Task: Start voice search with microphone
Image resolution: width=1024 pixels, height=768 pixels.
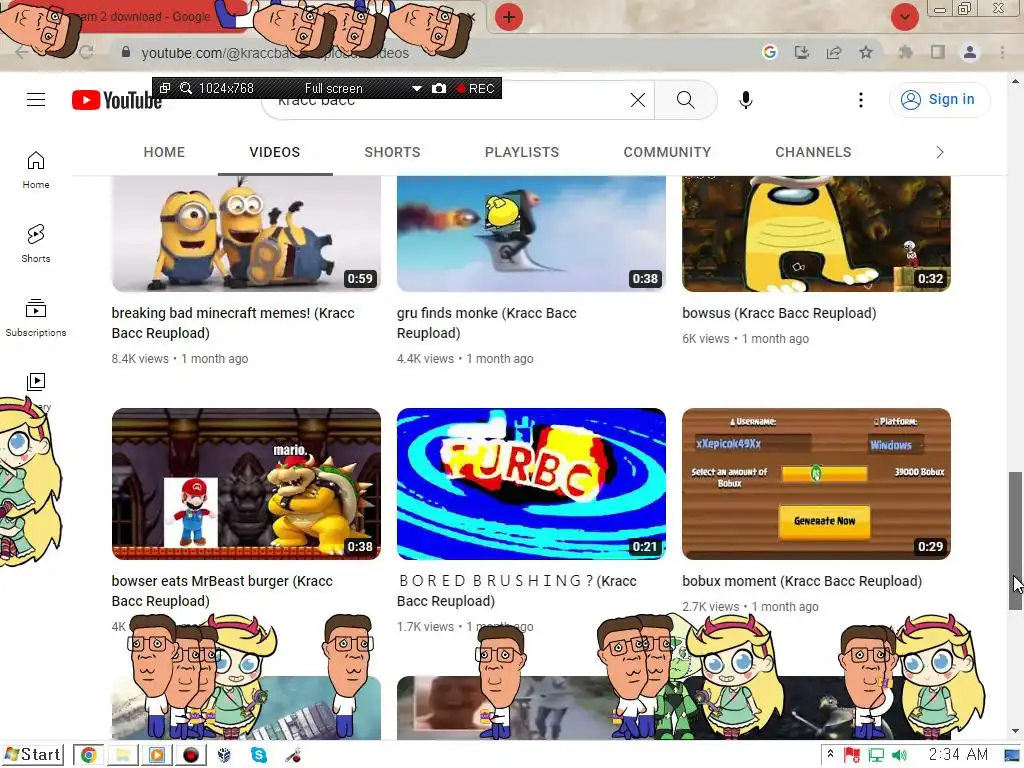Action: pos(745,100)
